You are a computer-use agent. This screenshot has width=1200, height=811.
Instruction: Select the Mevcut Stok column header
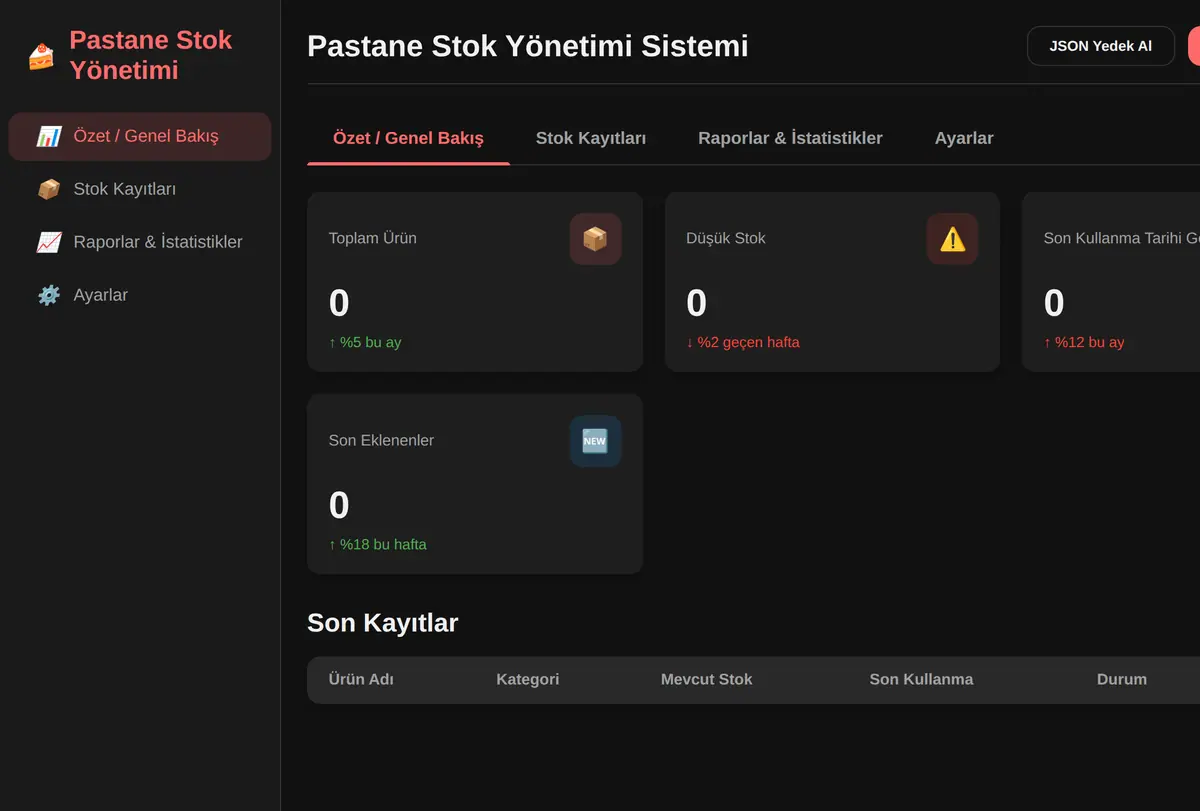pyautogui.click(x=706, y=679)
